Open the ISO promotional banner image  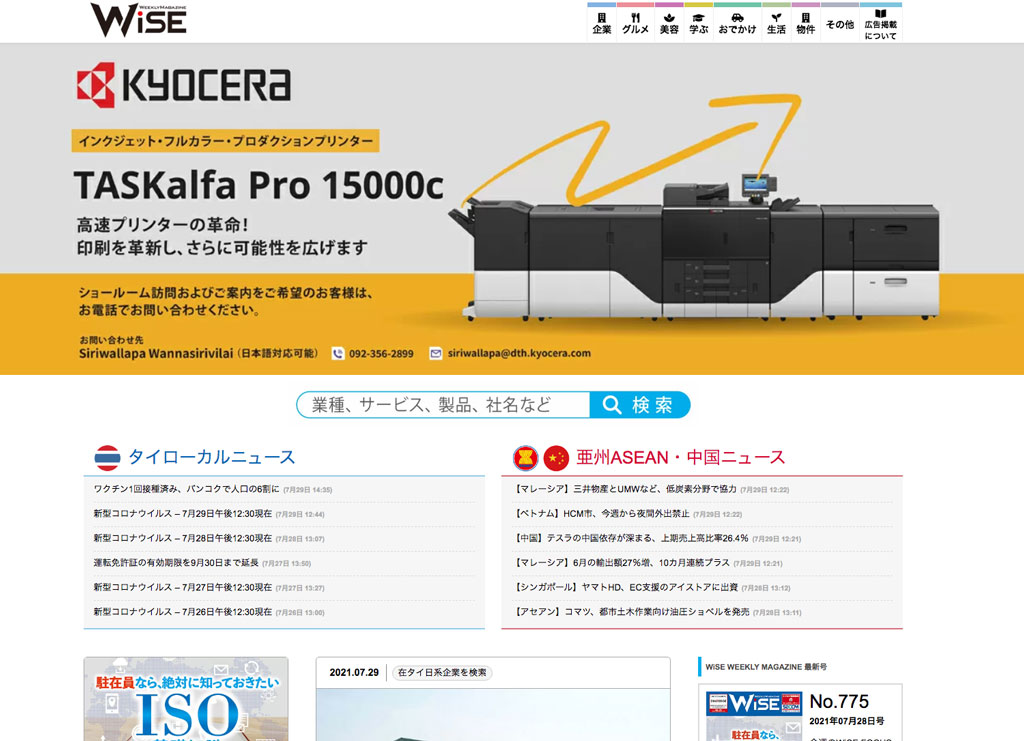coord(186,700)
